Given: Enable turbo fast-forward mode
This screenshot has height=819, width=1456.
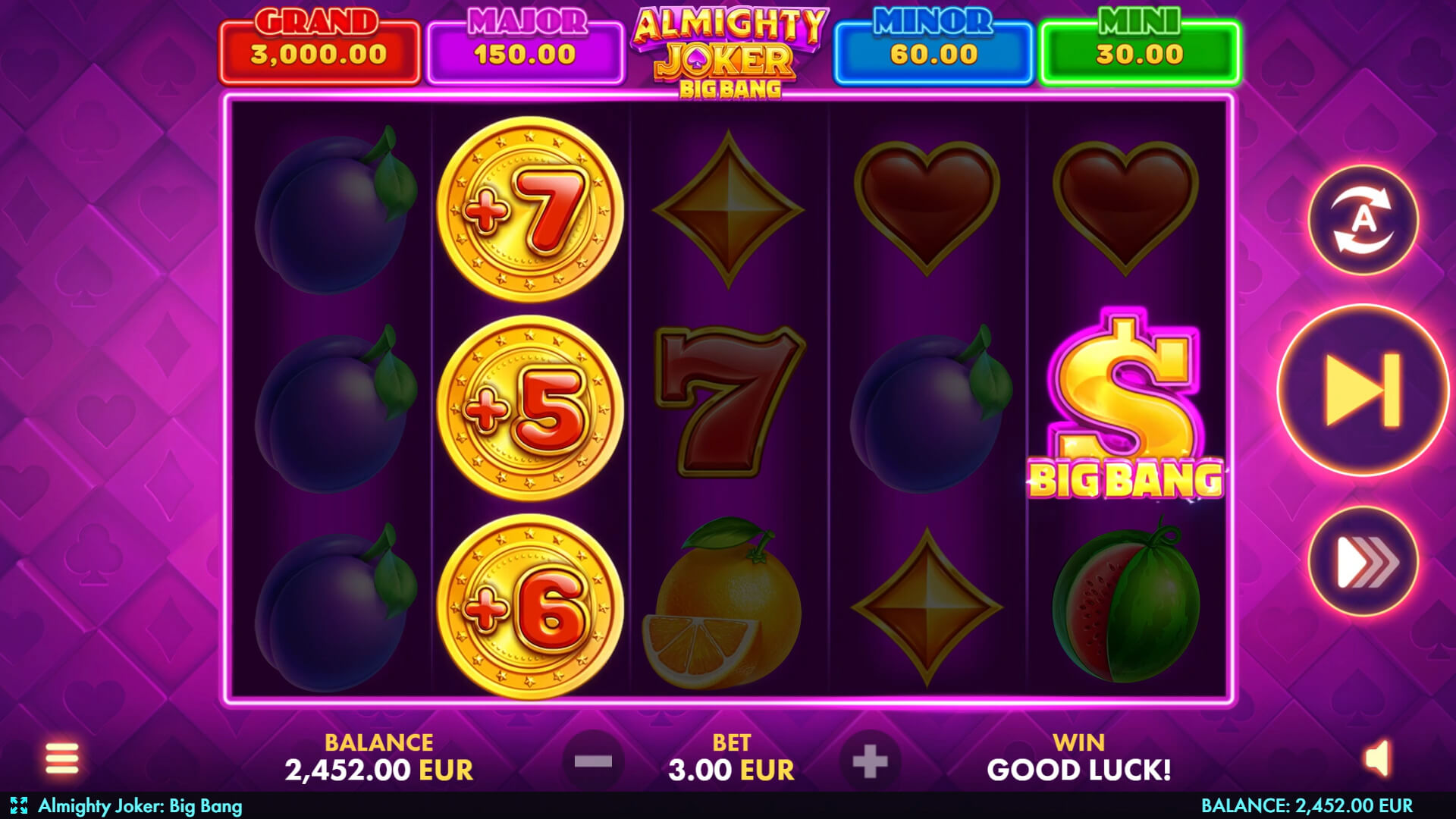Looking at the screenshot, I should tap(1363, 562).
